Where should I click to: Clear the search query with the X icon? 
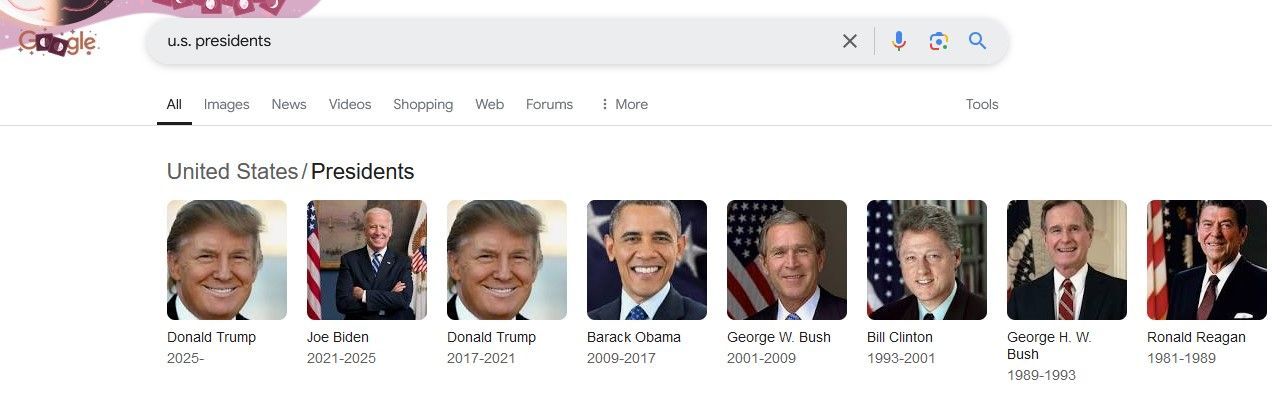849,41
